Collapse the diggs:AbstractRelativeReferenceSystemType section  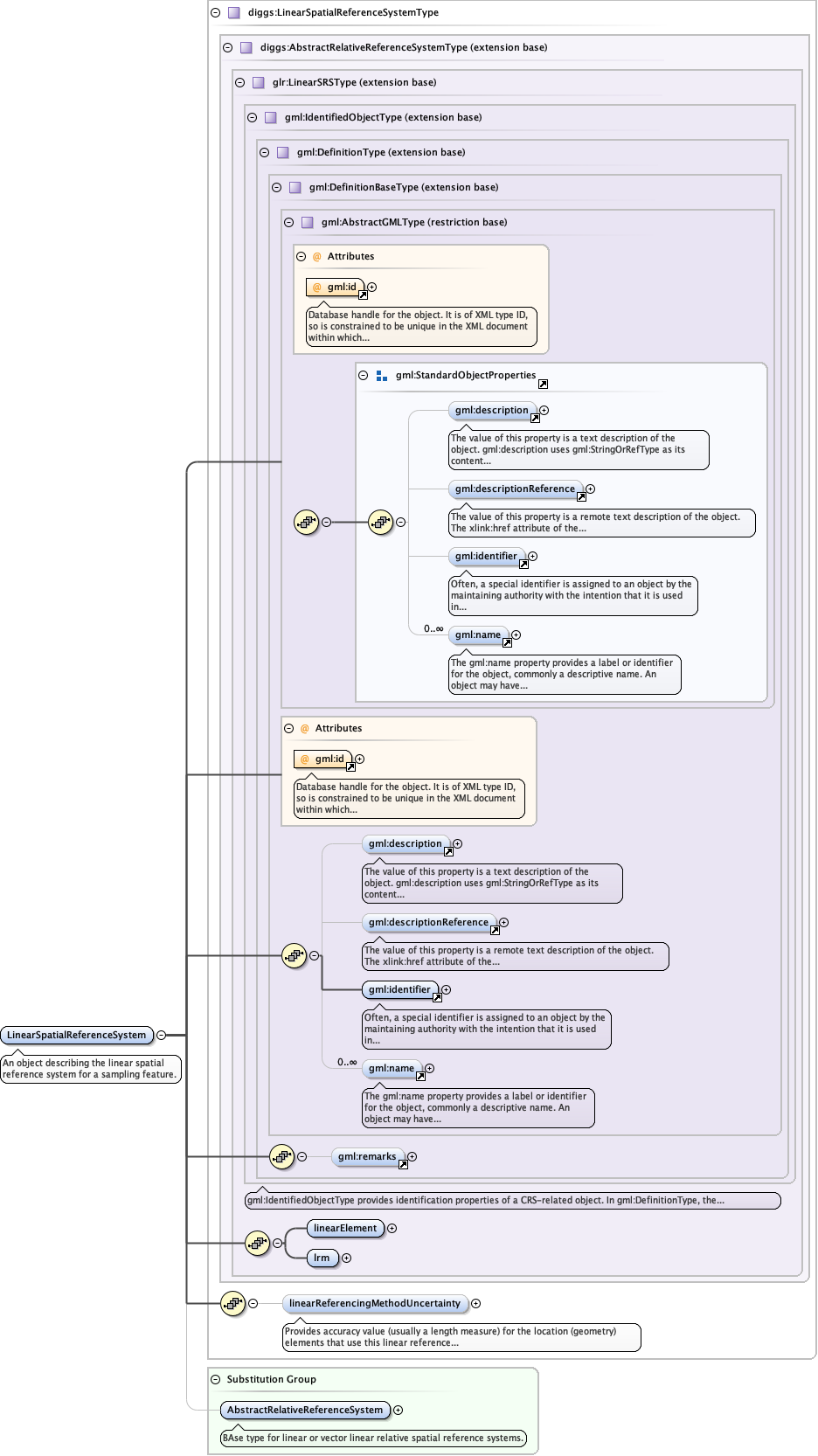(x=227, y=48)
